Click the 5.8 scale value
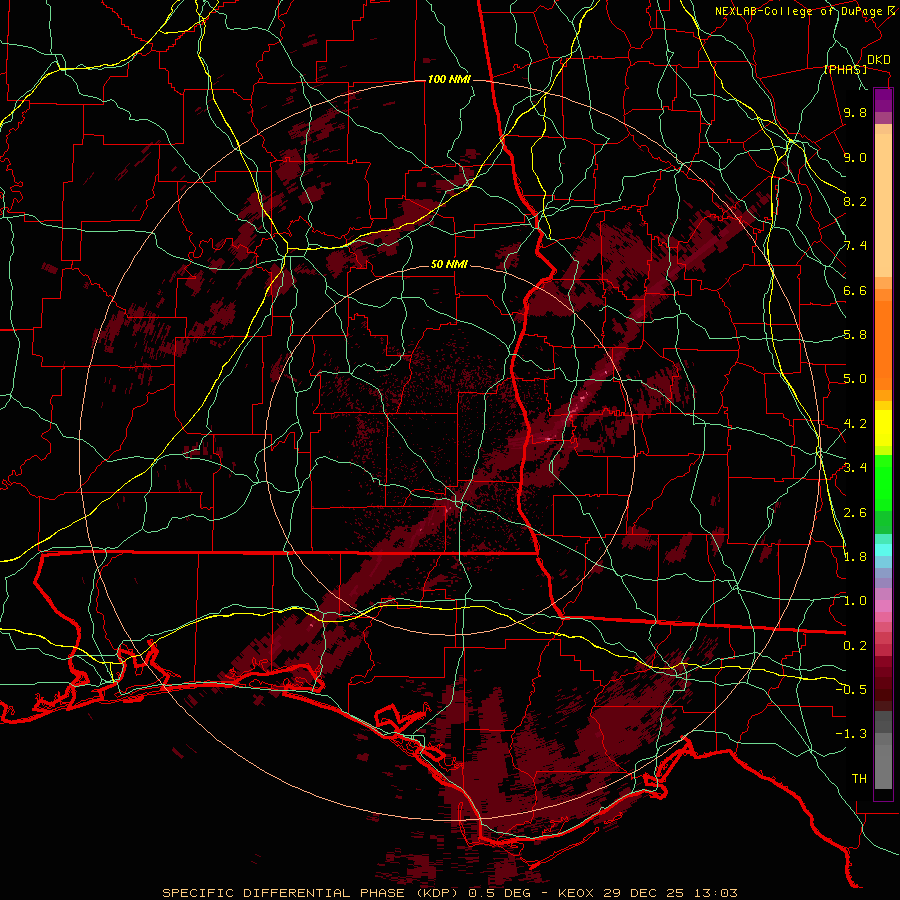 click(x=855, y=335)
